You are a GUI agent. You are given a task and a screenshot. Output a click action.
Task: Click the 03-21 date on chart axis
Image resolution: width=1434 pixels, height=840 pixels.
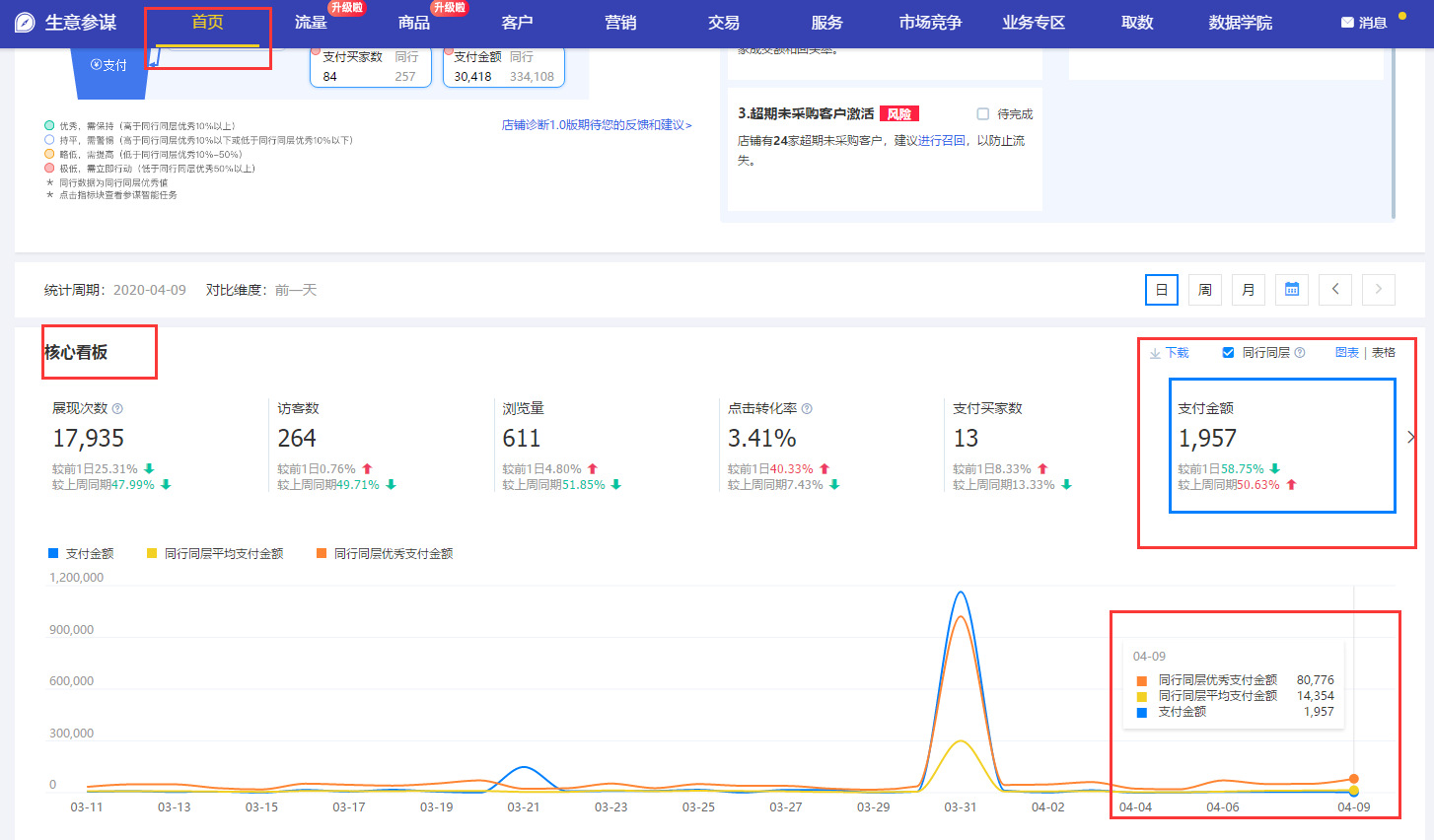(524, 807)
